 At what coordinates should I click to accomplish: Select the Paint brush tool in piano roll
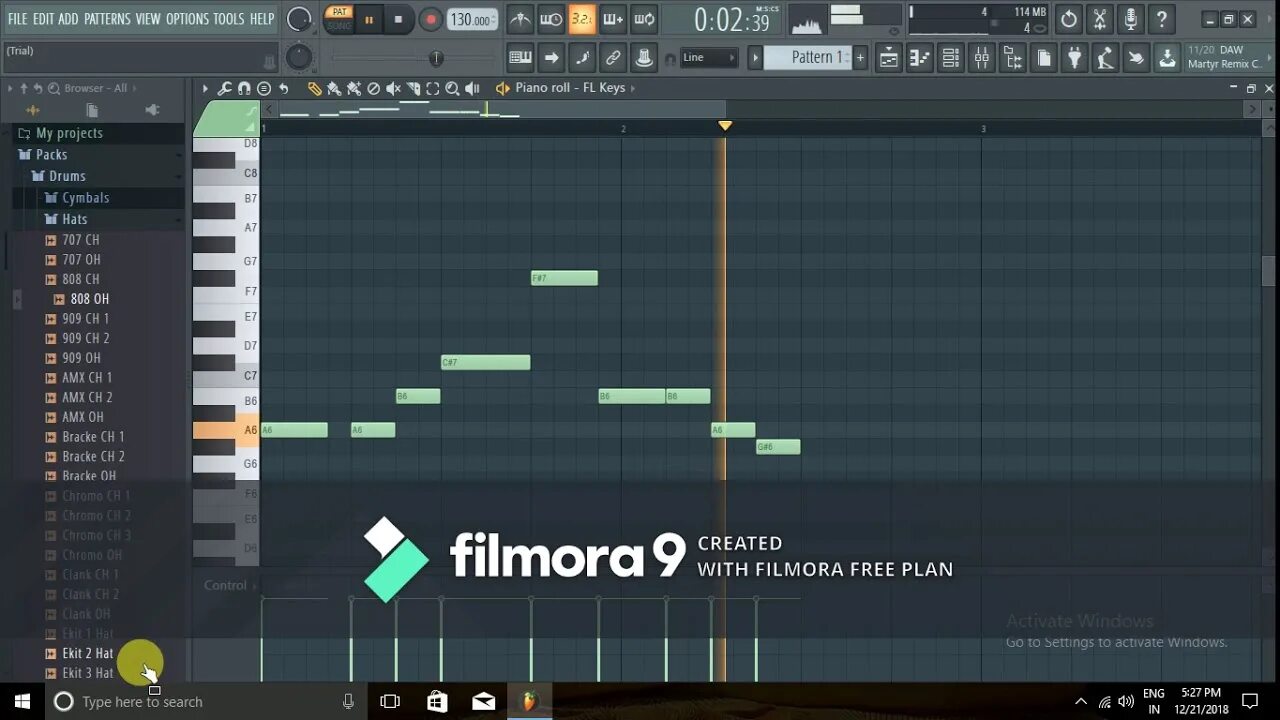tap(334, 88)
